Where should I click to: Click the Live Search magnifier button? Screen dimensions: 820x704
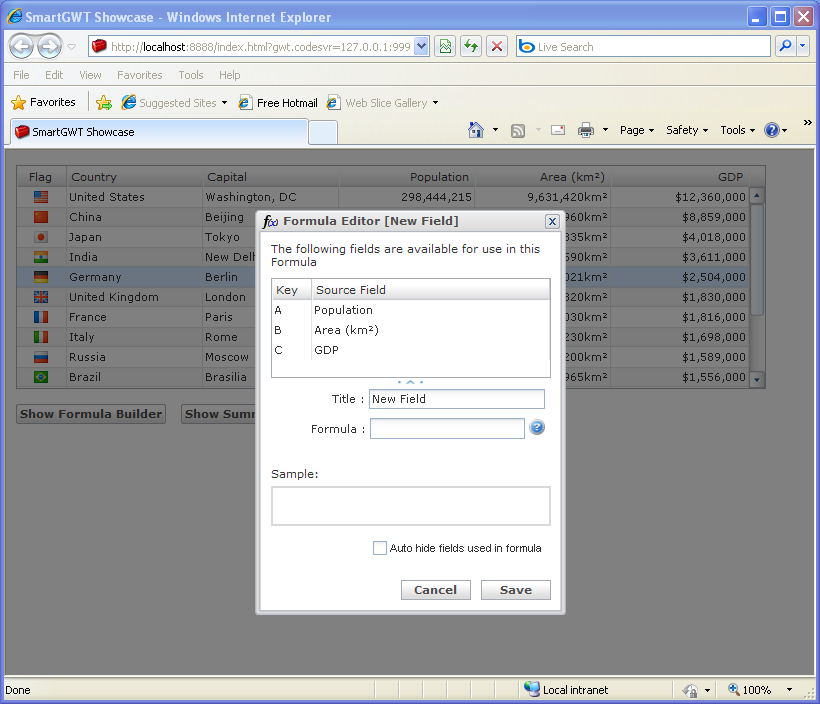point(785,47)
